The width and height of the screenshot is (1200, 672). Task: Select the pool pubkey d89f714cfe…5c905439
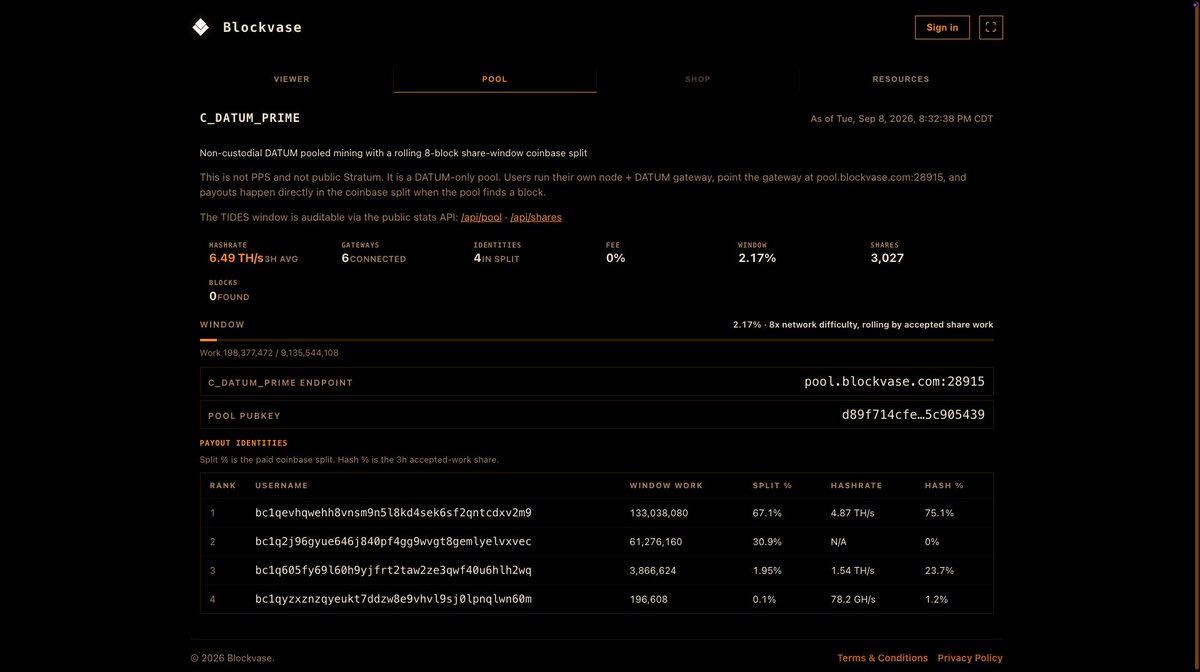(x=913, y=415)
